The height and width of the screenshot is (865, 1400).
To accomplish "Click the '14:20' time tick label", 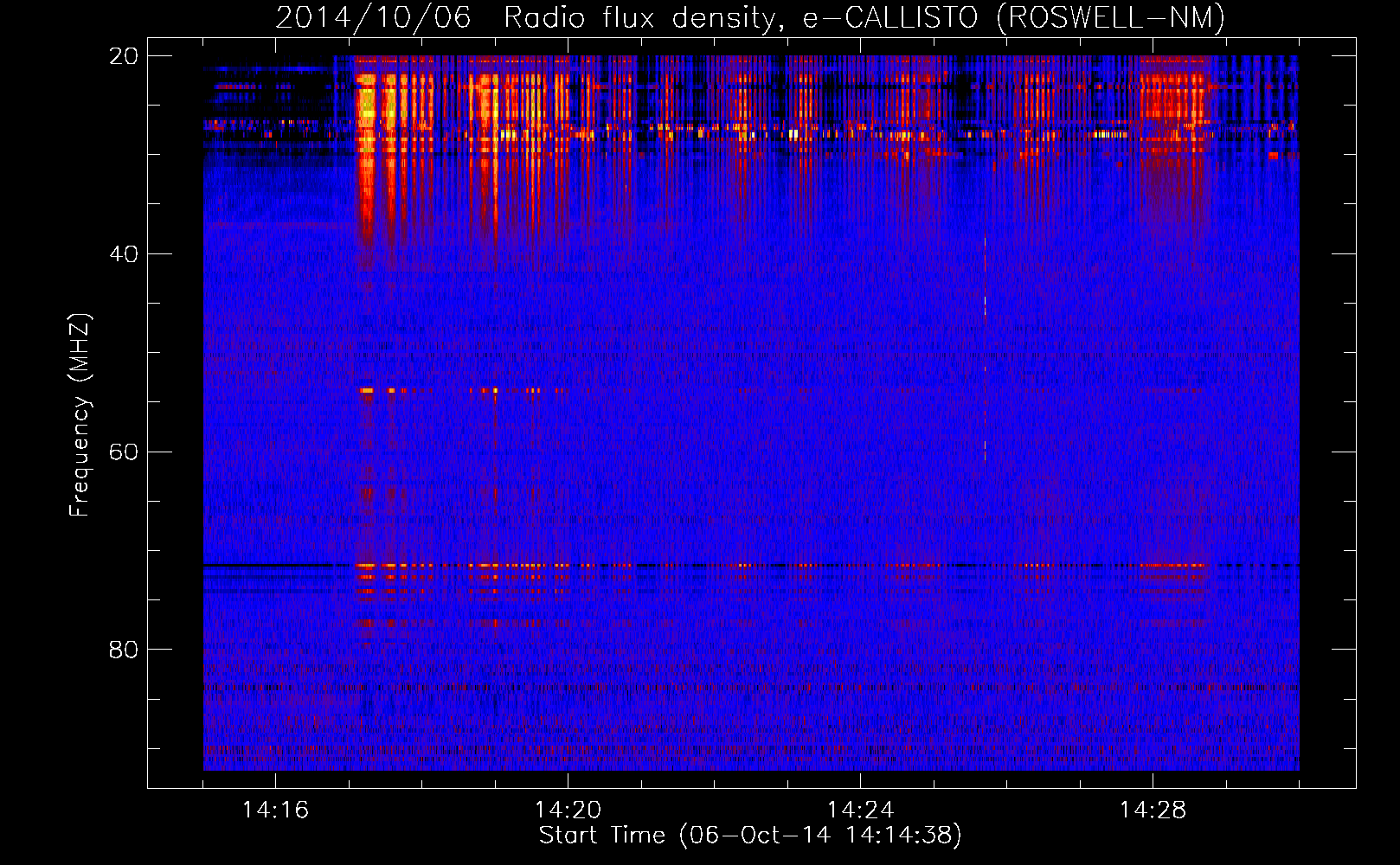I will click(568, 811).
